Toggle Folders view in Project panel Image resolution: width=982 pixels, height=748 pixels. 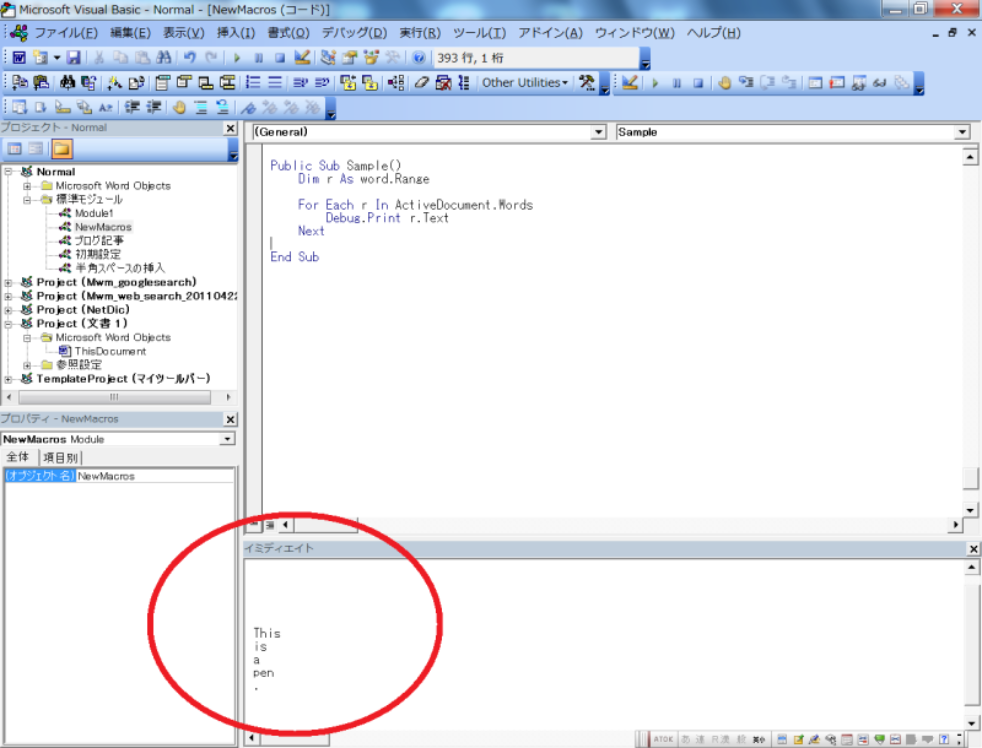[62, 150]
